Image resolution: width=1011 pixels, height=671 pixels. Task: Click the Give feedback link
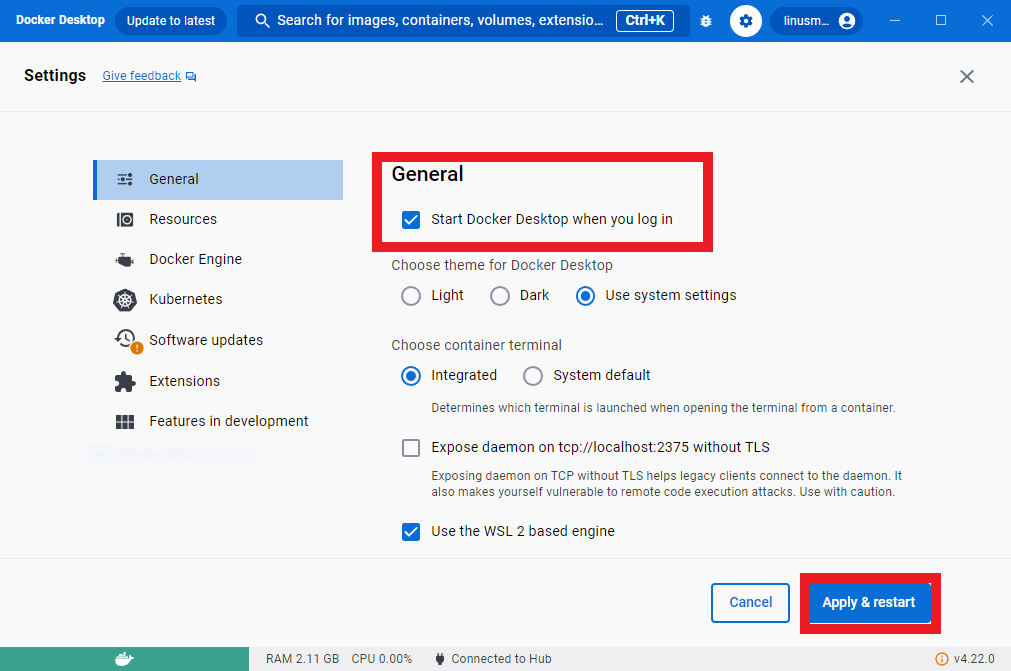click(141, 76)
